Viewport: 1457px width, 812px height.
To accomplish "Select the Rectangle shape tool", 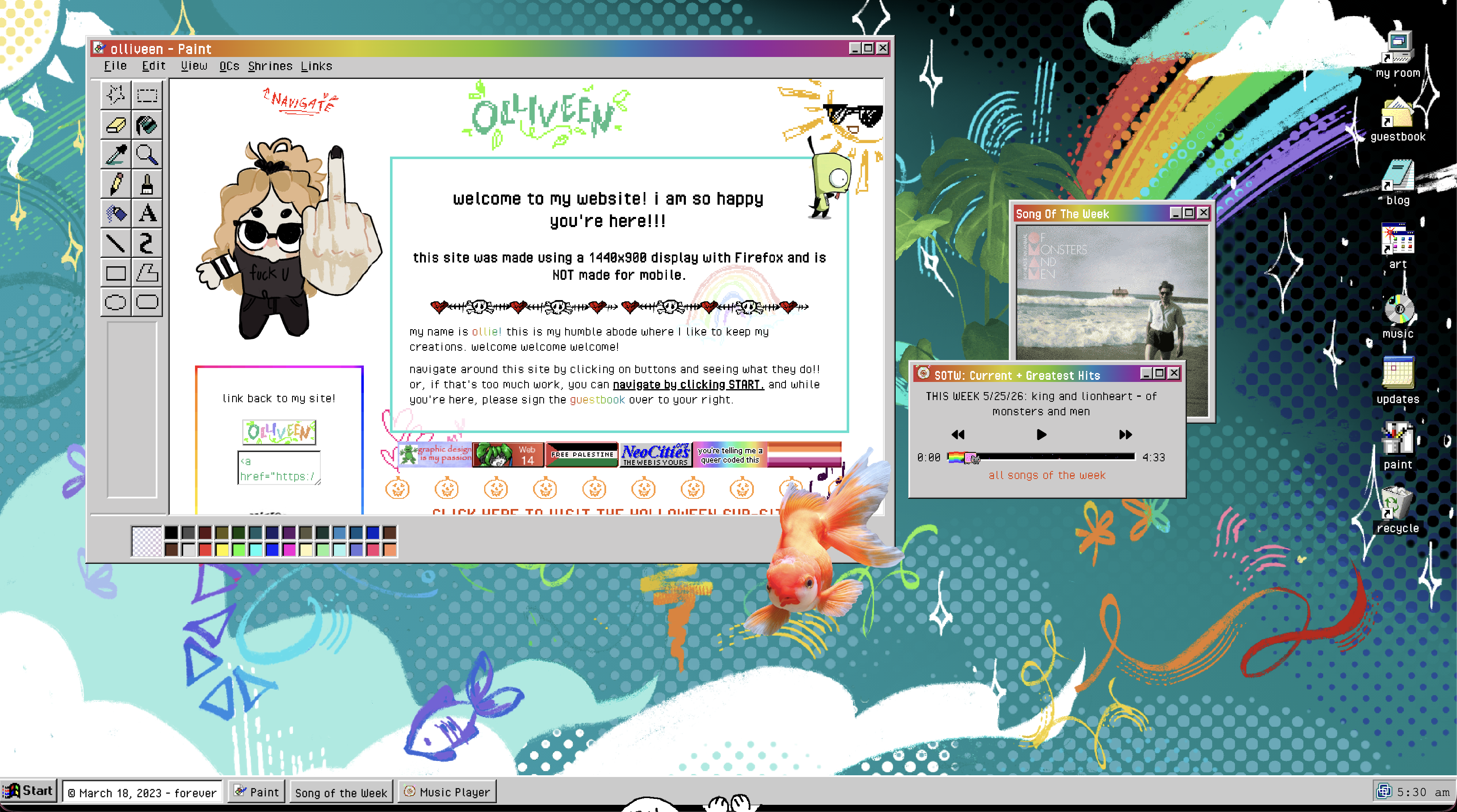I will (116, 273).
